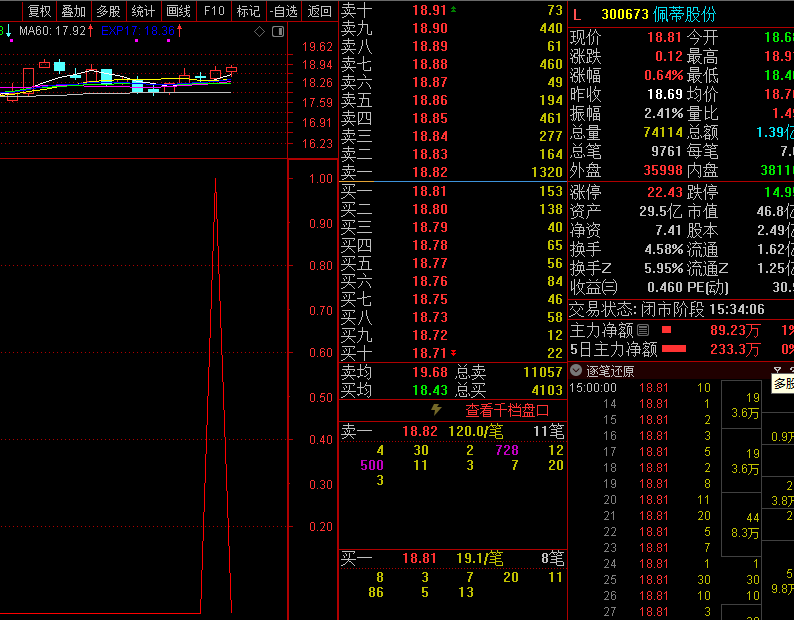Open the 统计 statistics menu
The height and width of the screenshot is (620, 794).
click(x=143, y=11)
